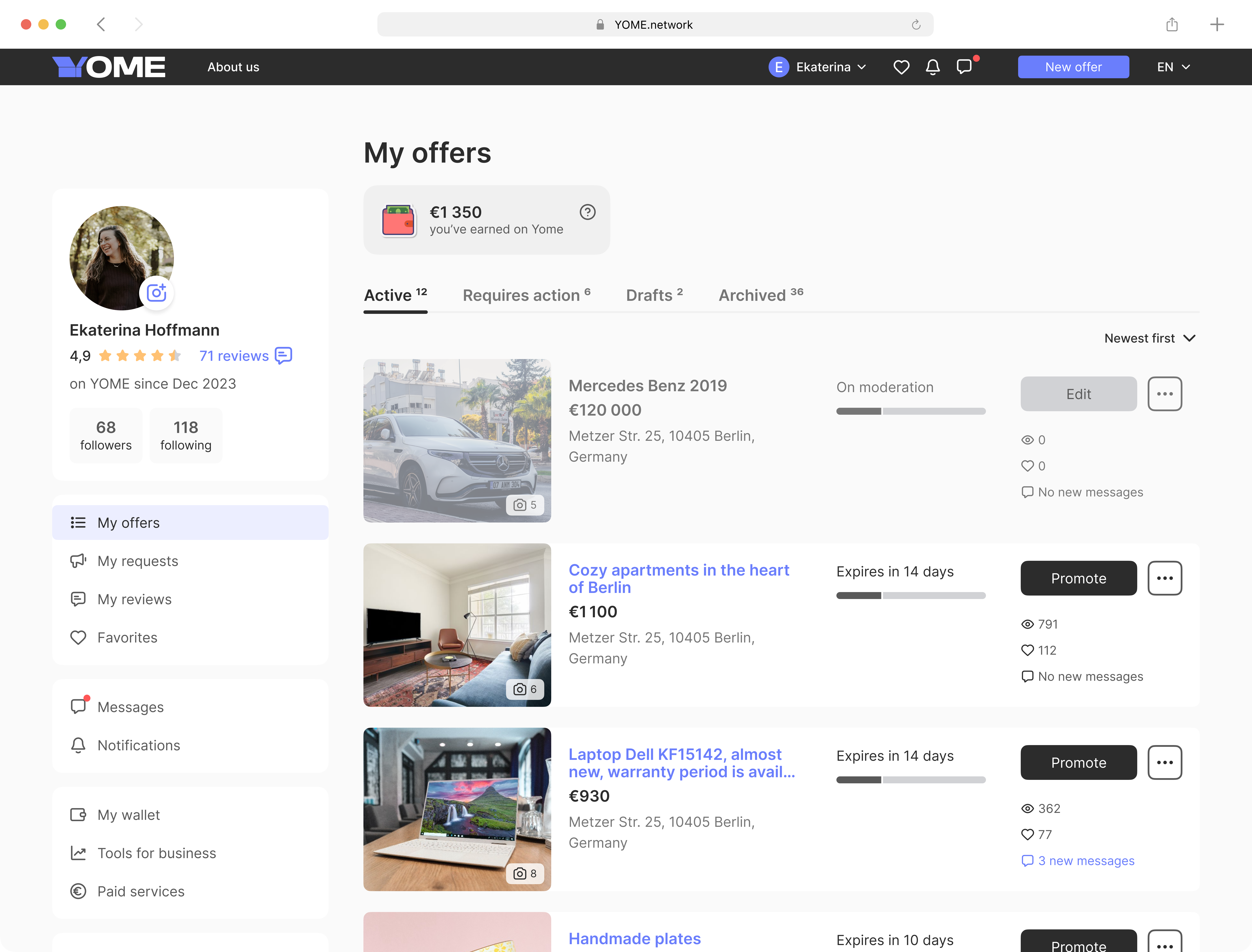This screenshot has height=952, width=1252.
Task: Switch to the Requires action tab
Action: tap(526, 295)
